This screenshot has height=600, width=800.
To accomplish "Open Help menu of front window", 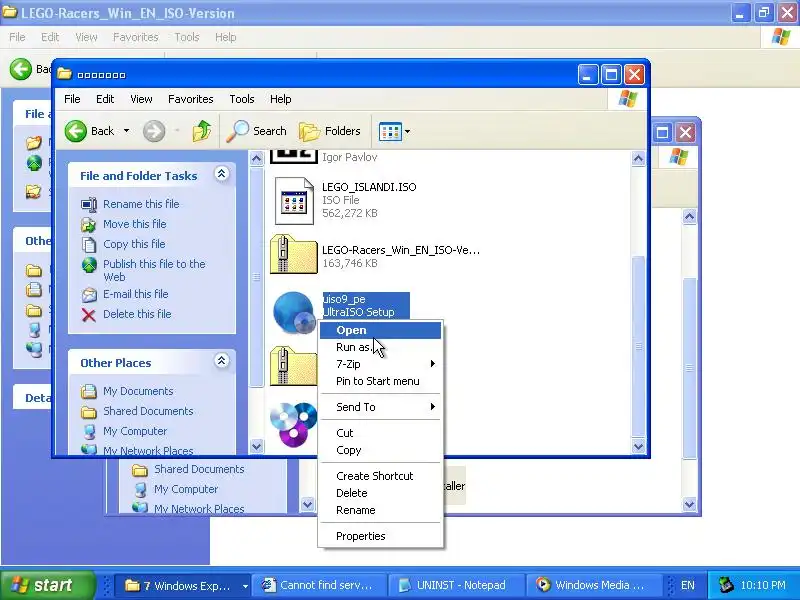I will (x=281, y=99).
